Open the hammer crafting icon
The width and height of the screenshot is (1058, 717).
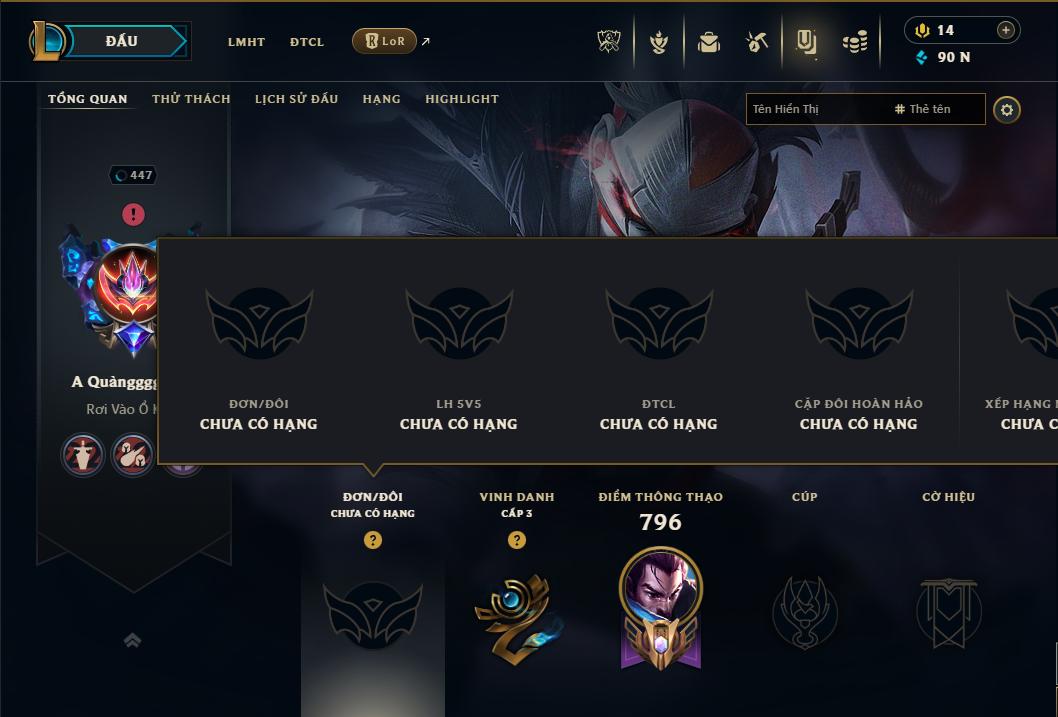pyautogui.click(x=757, y=42)
